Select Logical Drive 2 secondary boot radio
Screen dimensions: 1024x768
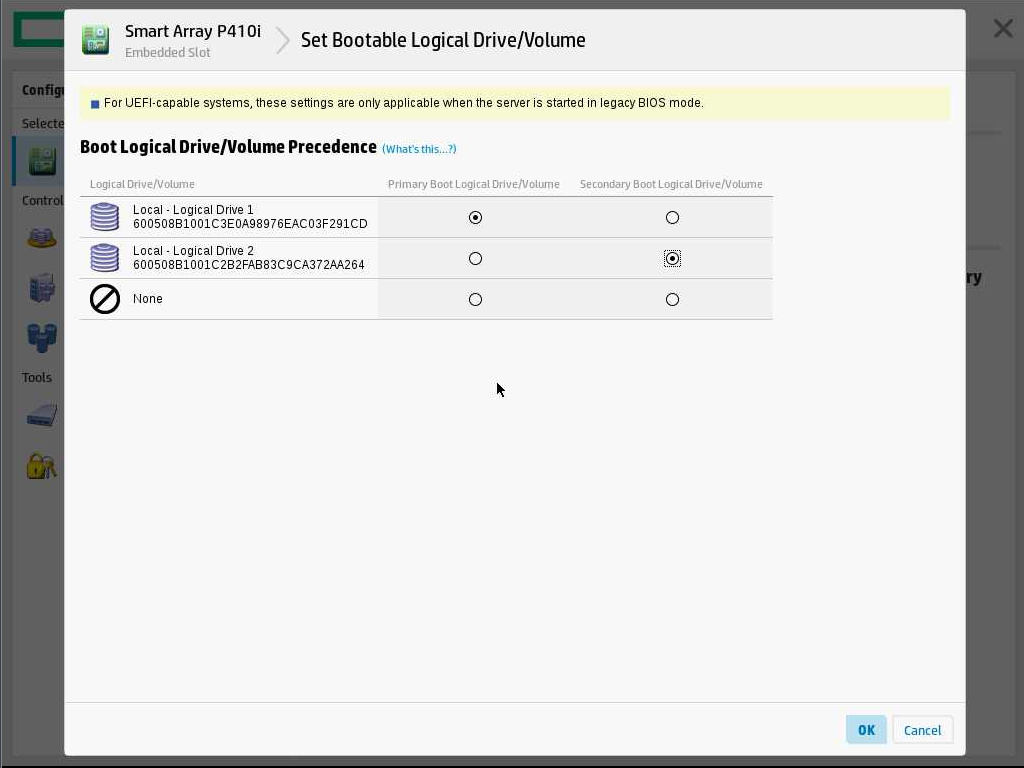pyautogui.click(x=672, y=259)
